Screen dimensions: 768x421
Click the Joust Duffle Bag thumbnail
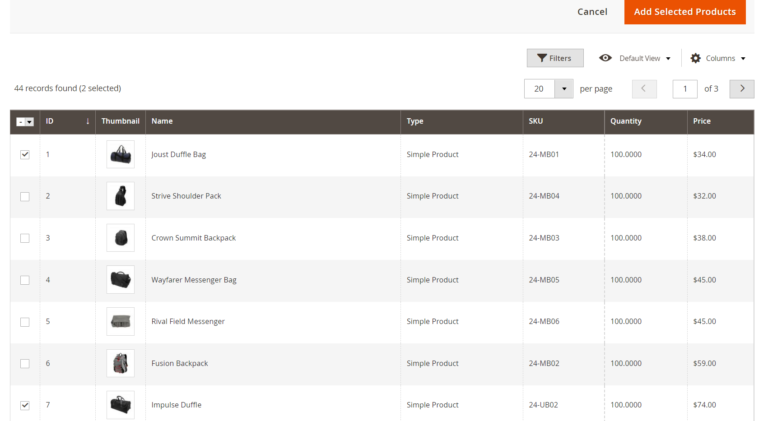[x=120, y=155]
